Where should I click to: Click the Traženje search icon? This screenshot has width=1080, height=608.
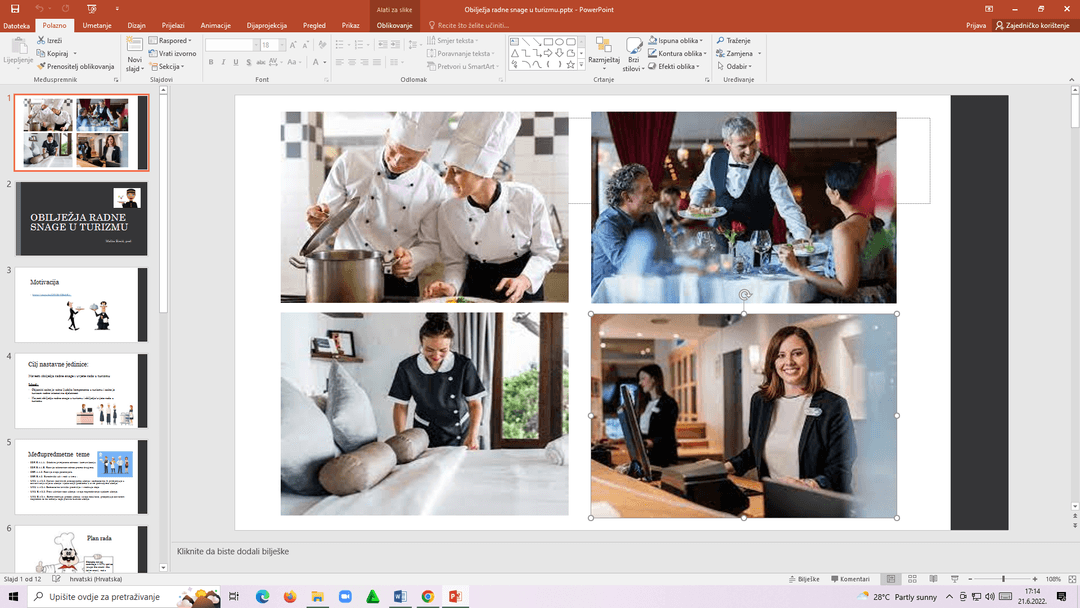tap(719, 40)
